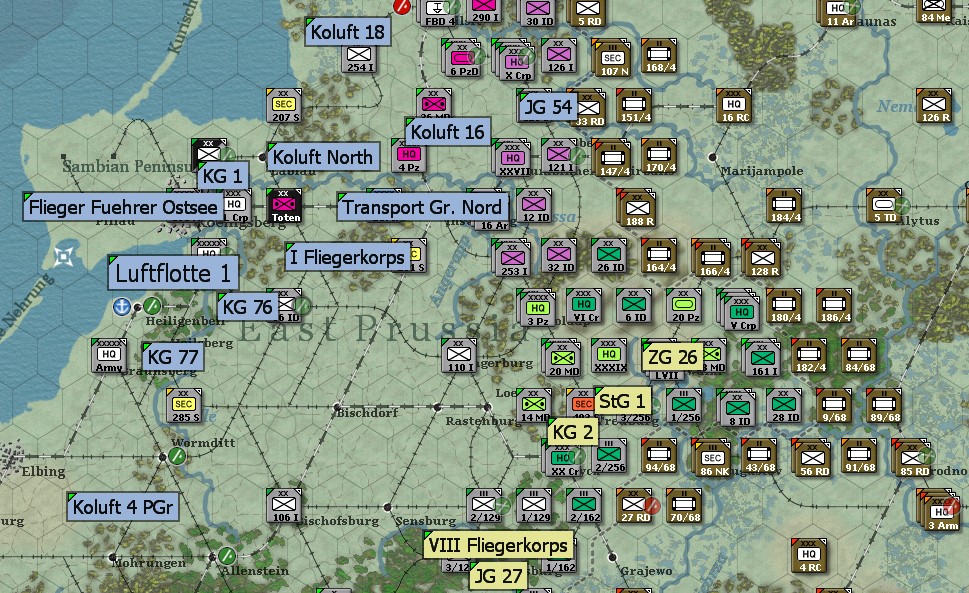The height and width of the screenshot is (593, 969).
Task: Select the JG 54 fighter label
Action: [x=548, y=107]
